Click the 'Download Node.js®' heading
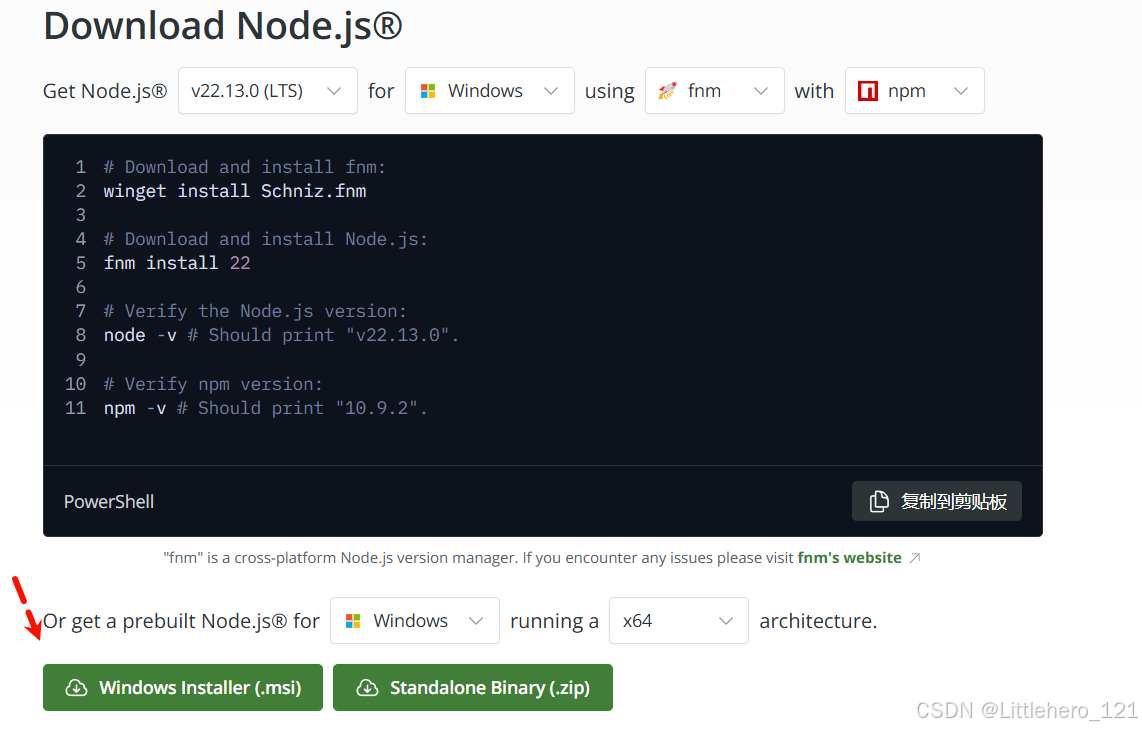 [x=223, y=25]
